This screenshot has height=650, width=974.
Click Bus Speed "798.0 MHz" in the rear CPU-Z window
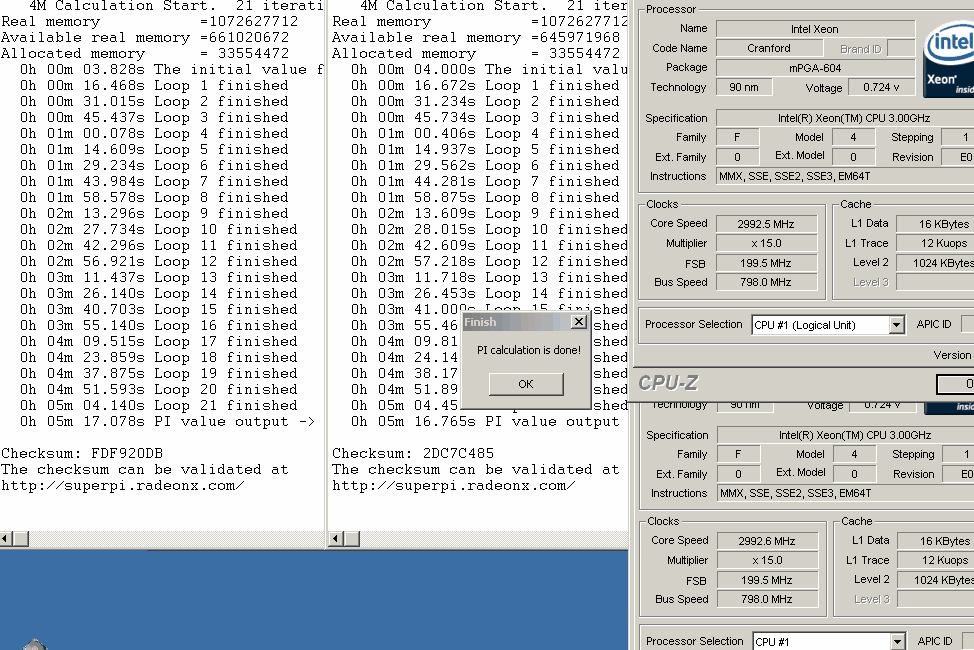[x=767, y=599]
